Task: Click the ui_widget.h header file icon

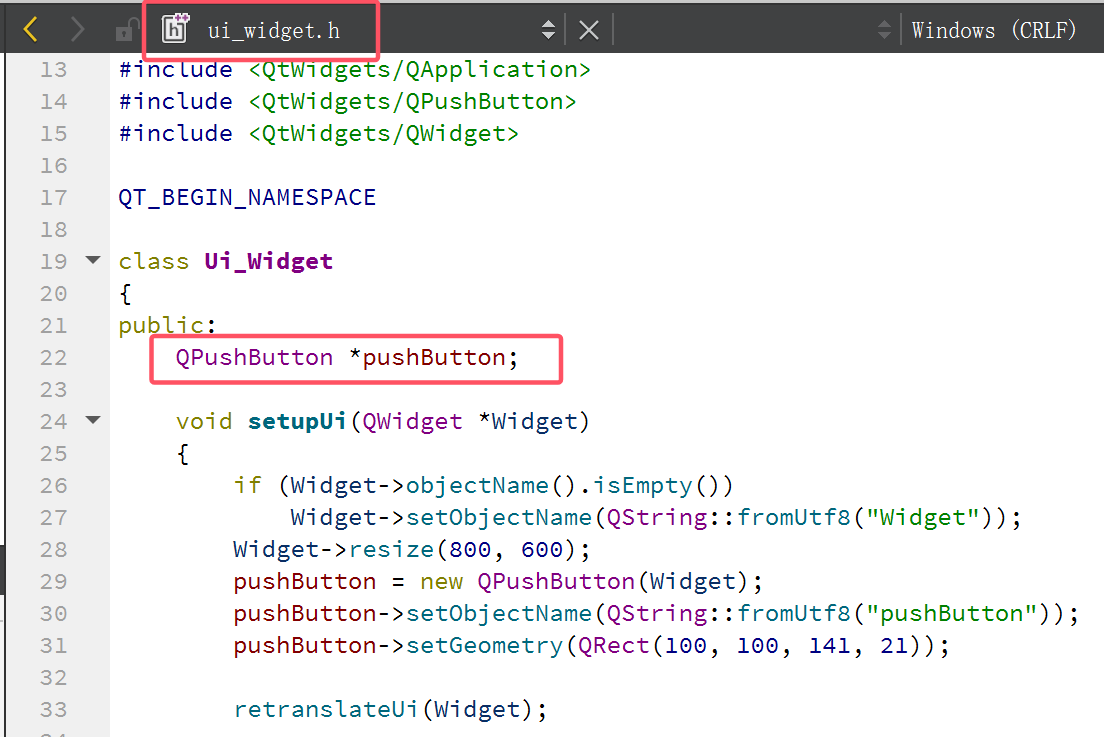Action: point(175,29)
